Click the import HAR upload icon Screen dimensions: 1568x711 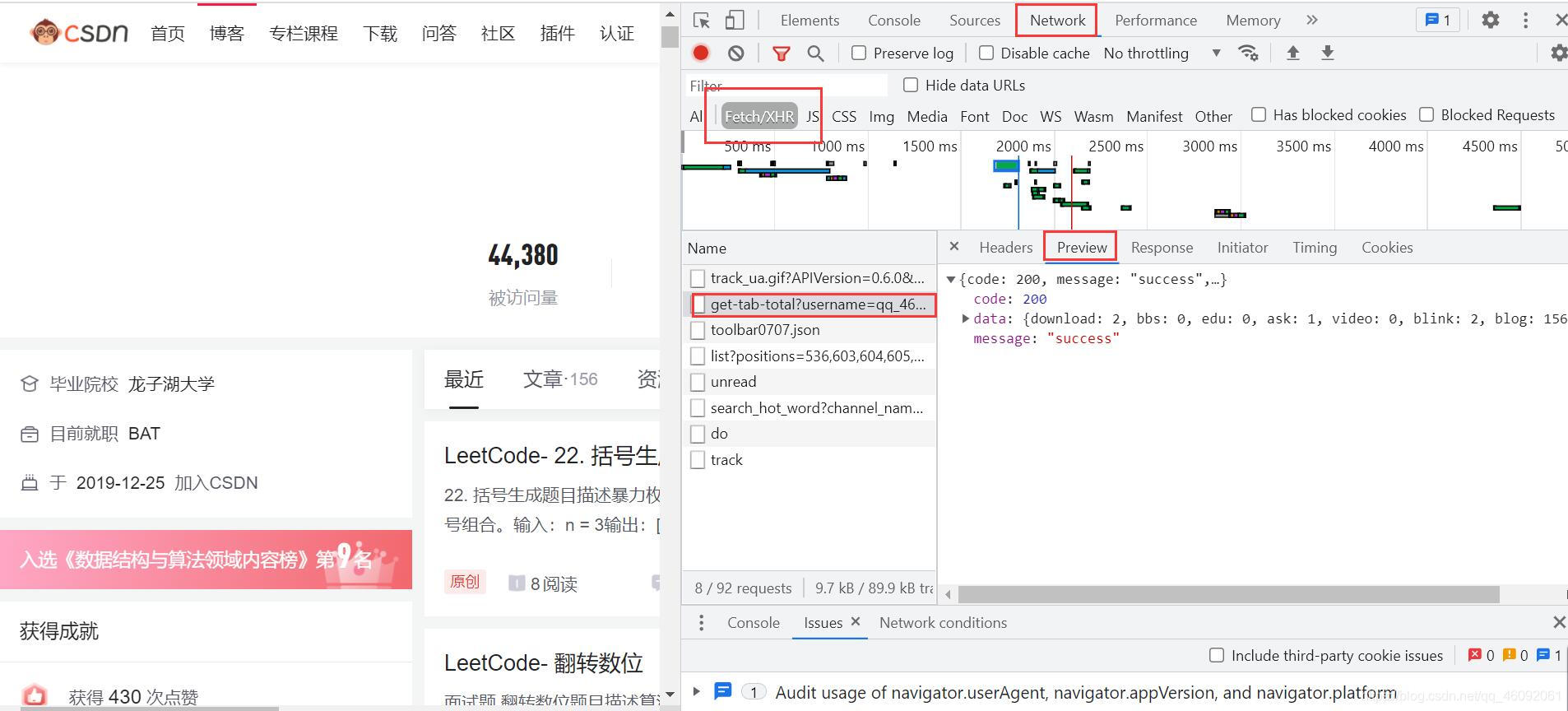(1293, 53)
